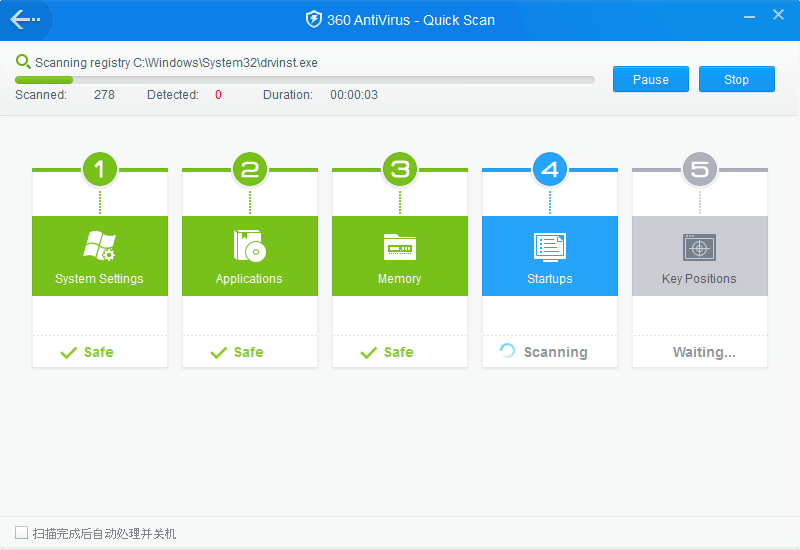
Task: Select the Startups monitor icon
Action: click(x=549, y=247)
